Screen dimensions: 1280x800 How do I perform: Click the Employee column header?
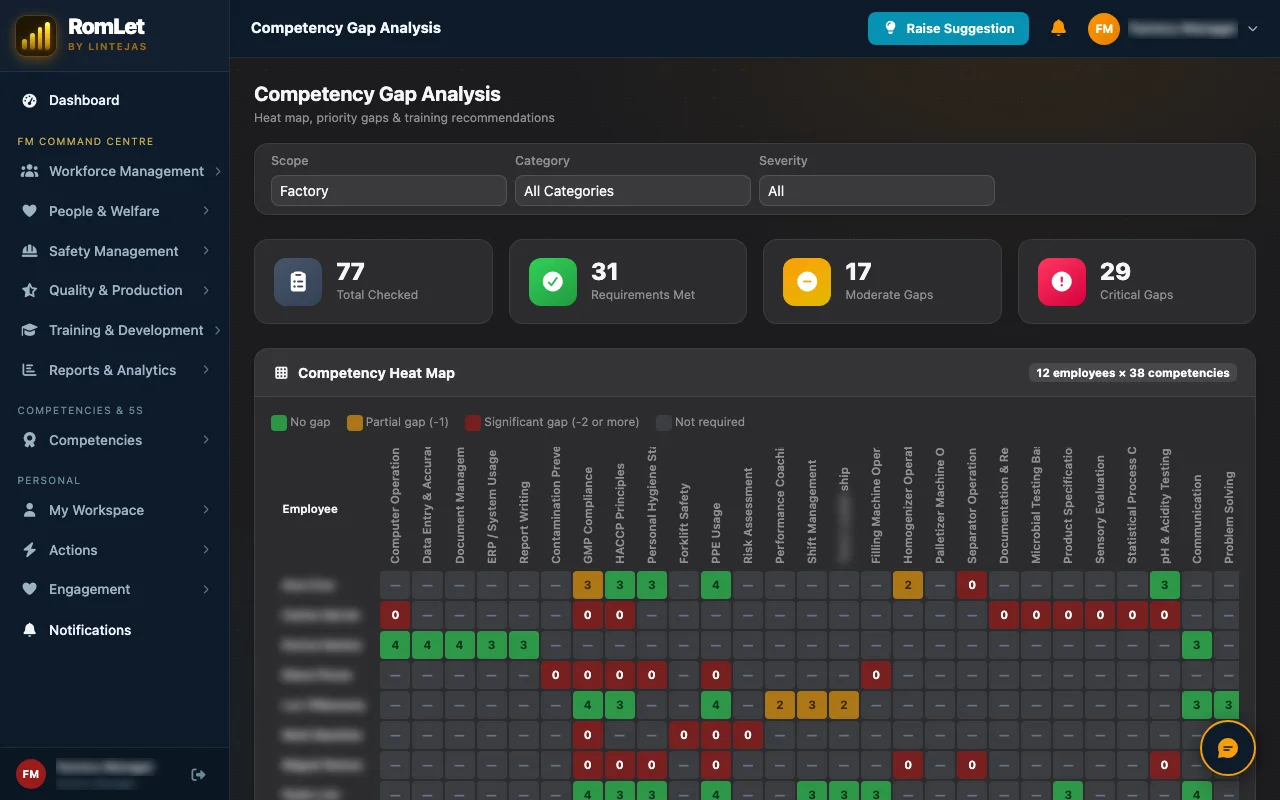click(310, 509)
